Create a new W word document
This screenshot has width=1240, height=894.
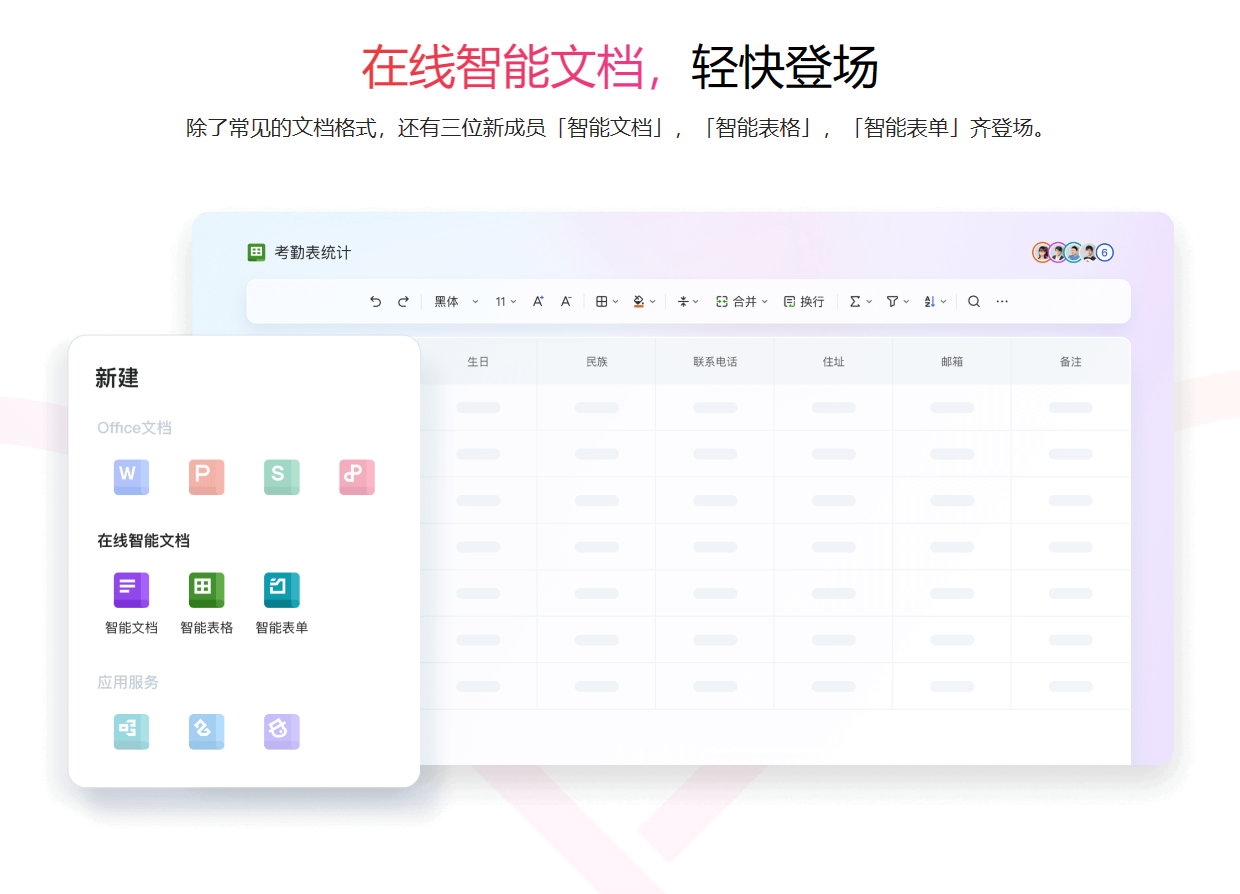point(131,477)
